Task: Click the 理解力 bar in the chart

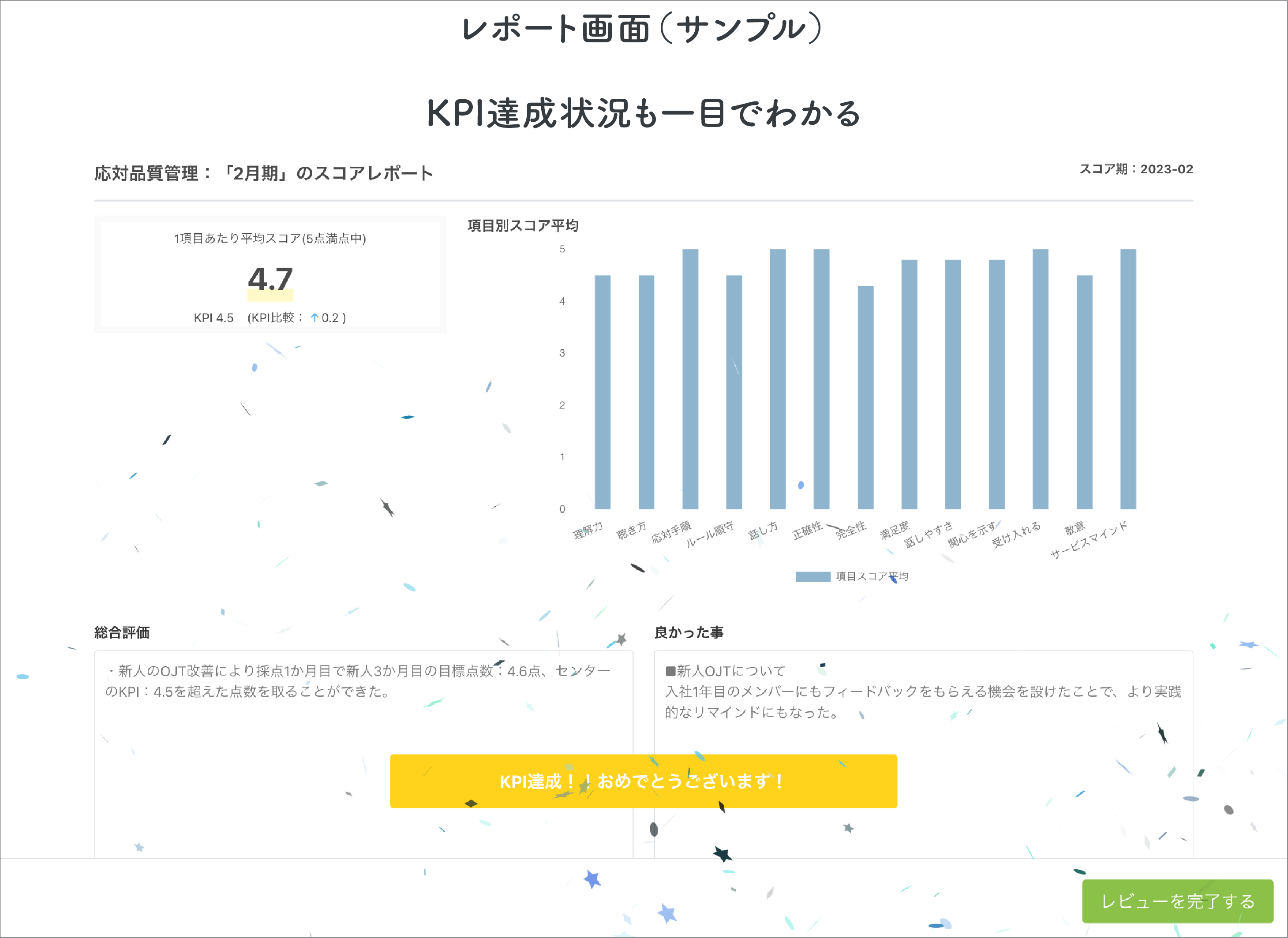Action: pos(602,392)
